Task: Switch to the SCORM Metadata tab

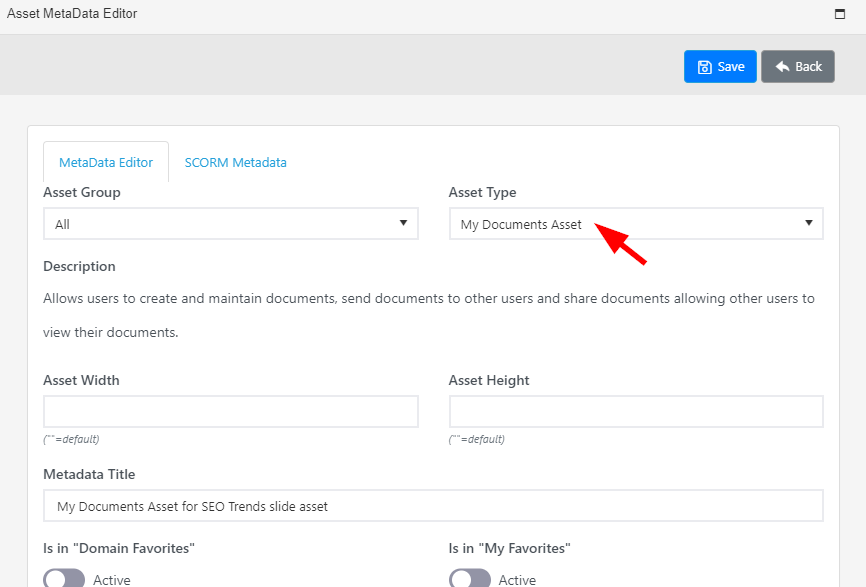Action: tap(235, 162)
